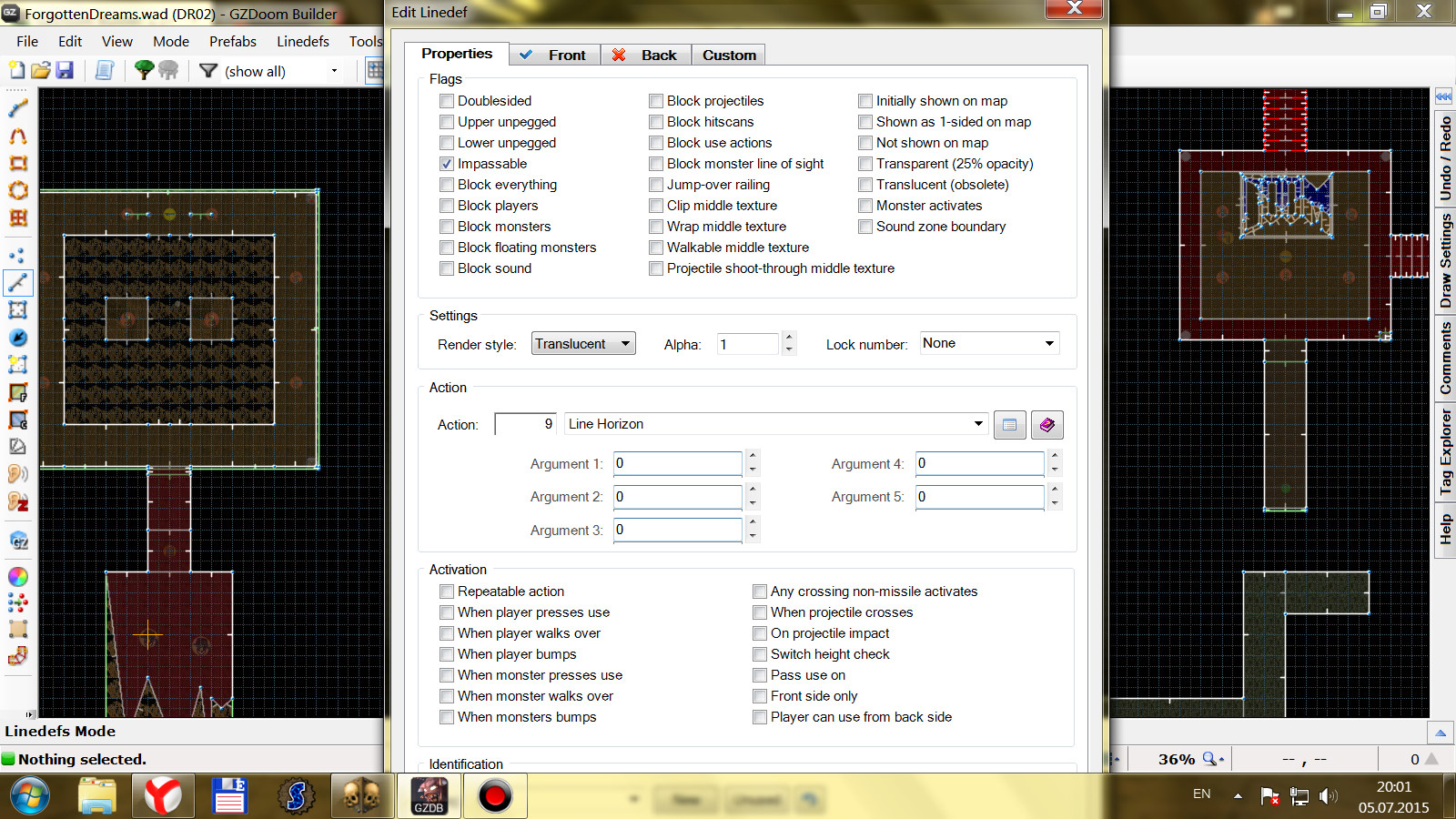
Task: Open the Linedefs menu
Action: pyautogui.click(x=303, y=41)
